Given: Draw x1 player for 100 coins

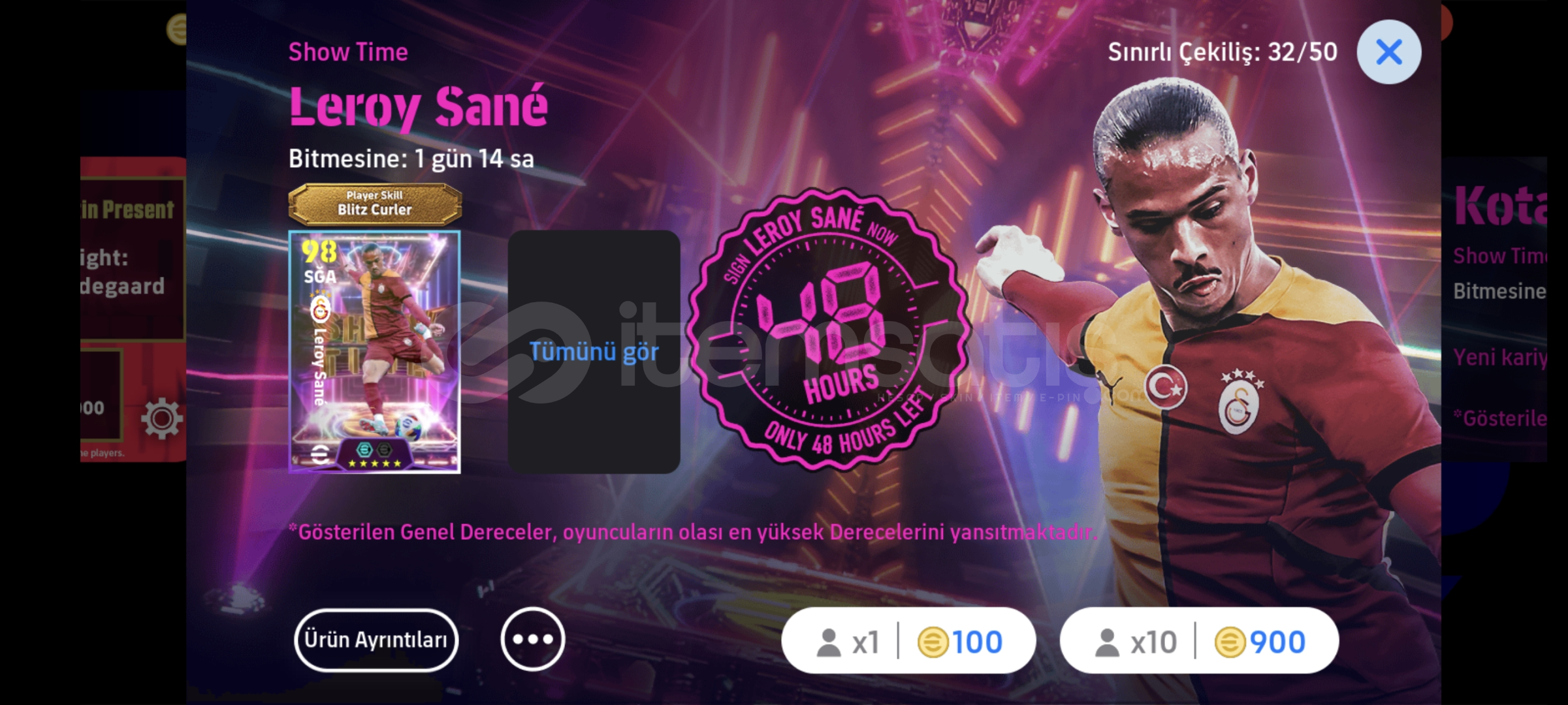Looking at the screenshot, I should pyautogui.click(x=908, y=641).
